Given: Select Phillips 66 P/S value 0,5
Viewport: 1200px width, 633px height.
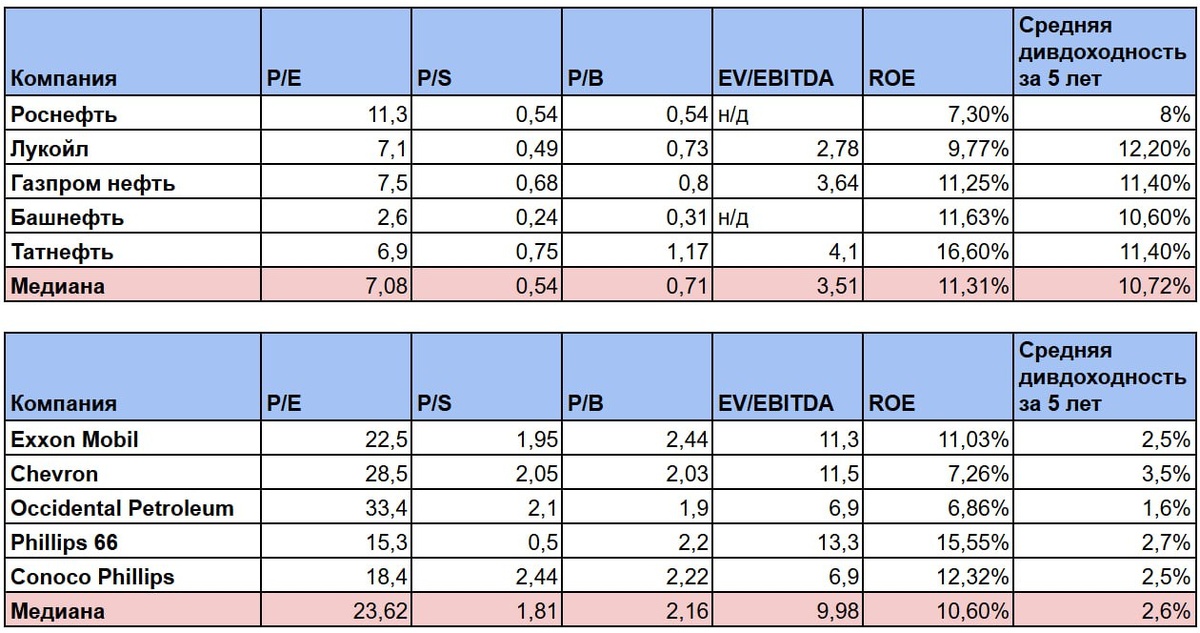Looking at the screenshot, I should point(487,542).
